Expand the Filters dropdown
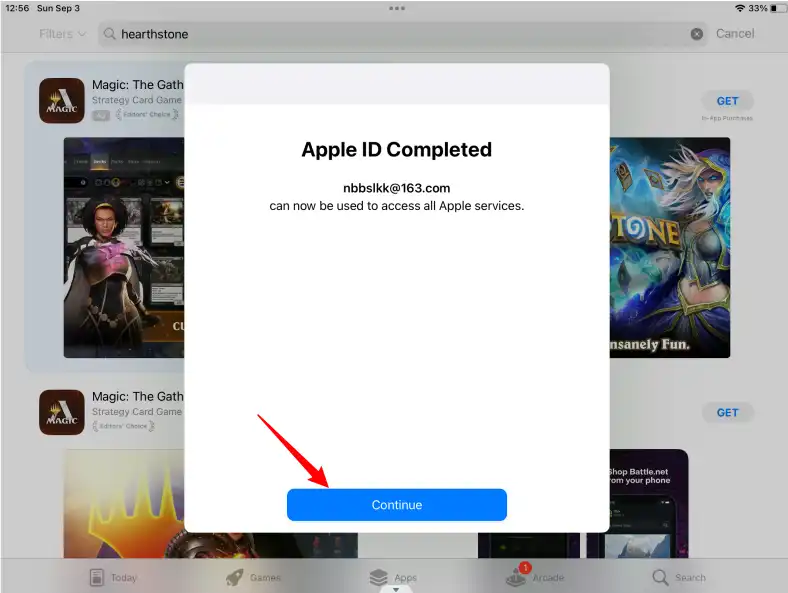This screenshot has width=788, height=593. tap(61, 34)
